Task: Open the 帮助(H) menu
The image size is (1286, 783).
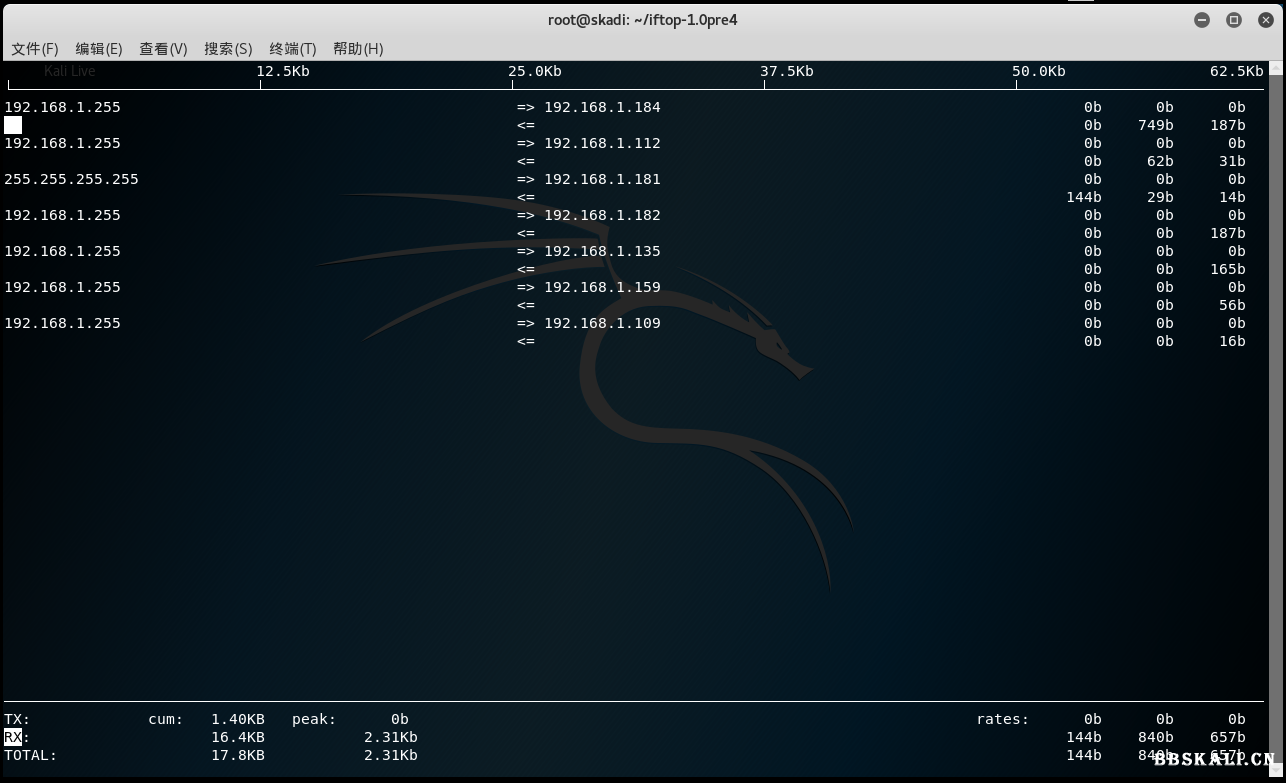Action: 358,48
